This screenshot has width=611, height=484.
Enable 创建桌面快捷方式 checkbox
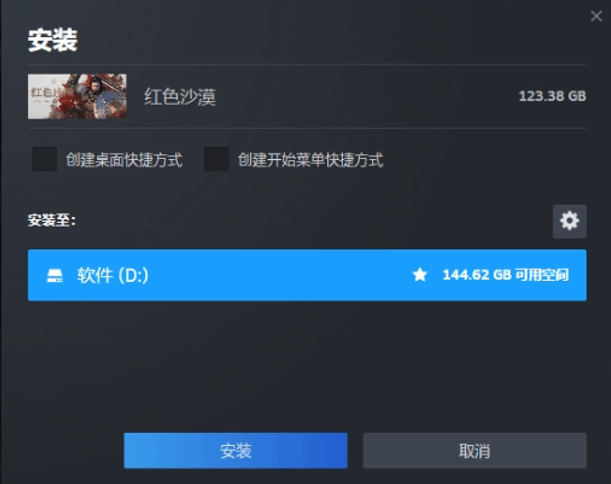(45, 159)
